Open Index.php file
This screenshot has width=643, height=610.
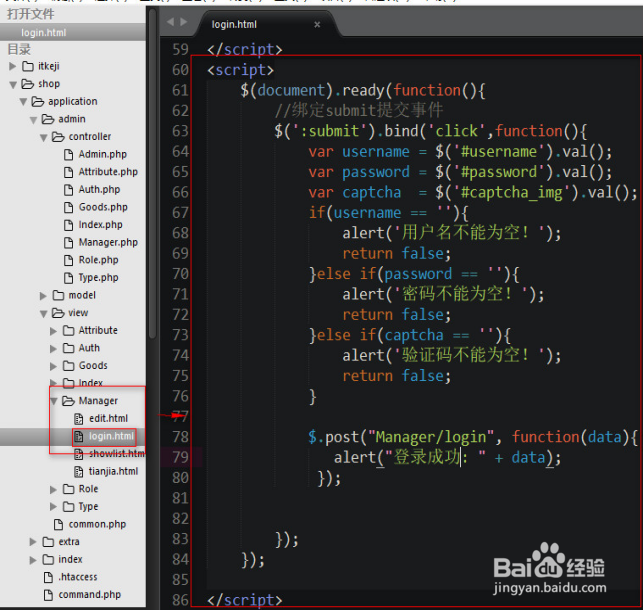coord(100,225)
